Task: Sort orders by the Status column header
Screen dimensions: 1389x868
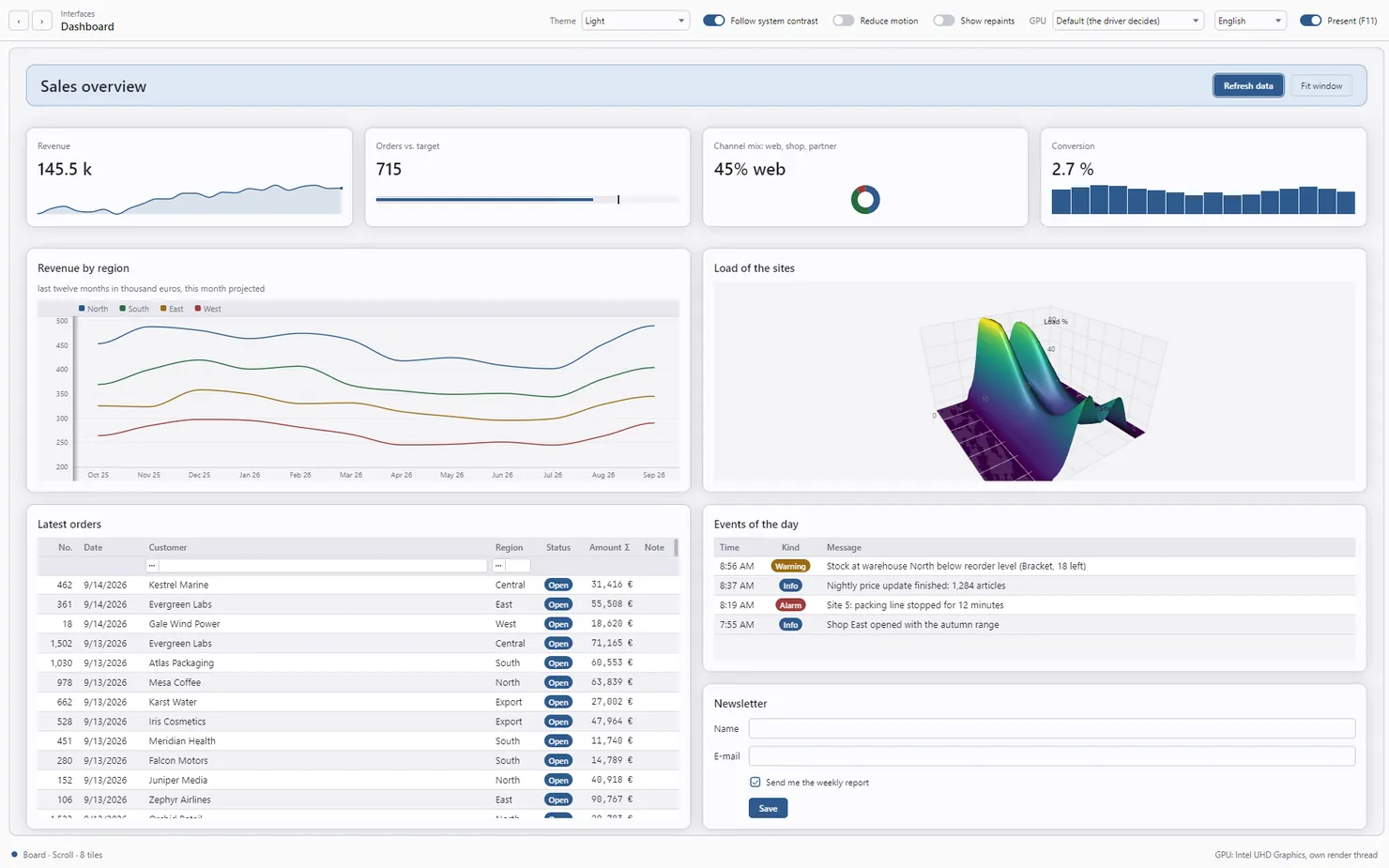Action: 558,548
